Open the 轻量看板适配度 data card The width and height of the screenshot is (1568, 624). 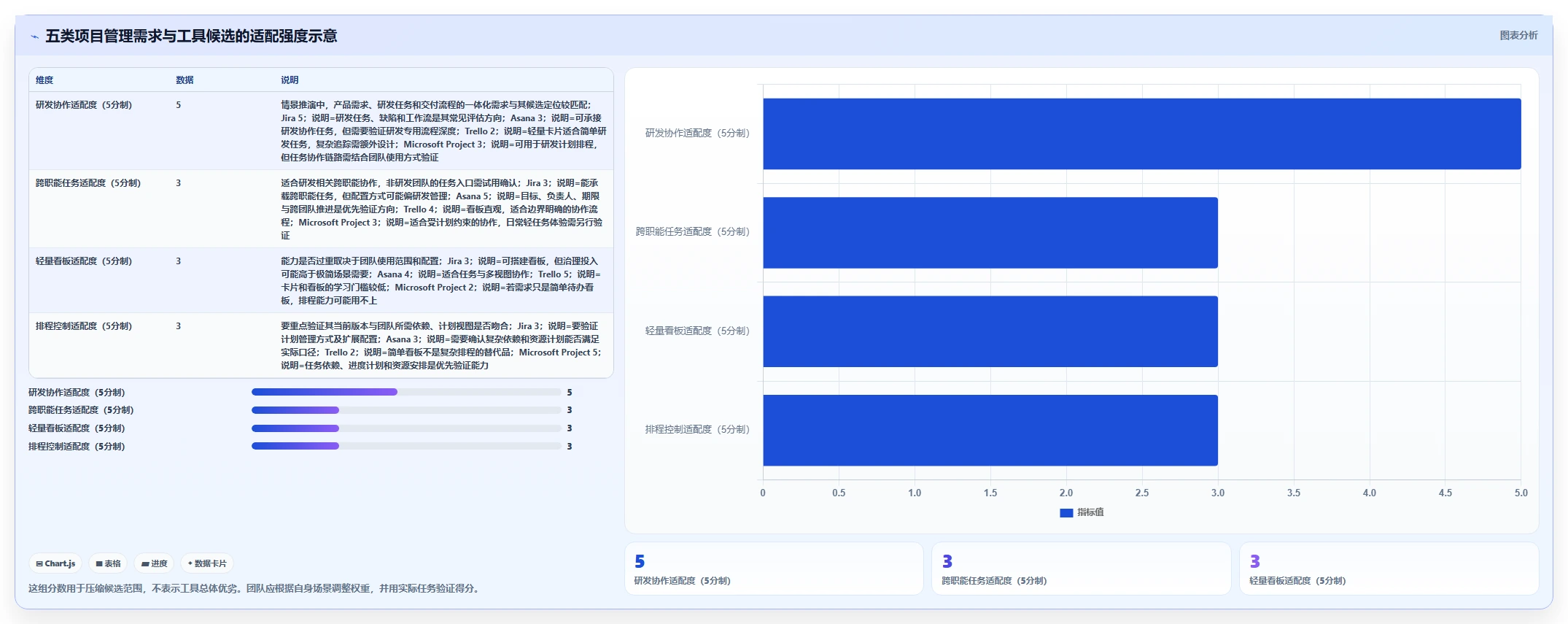(1389, 569)
